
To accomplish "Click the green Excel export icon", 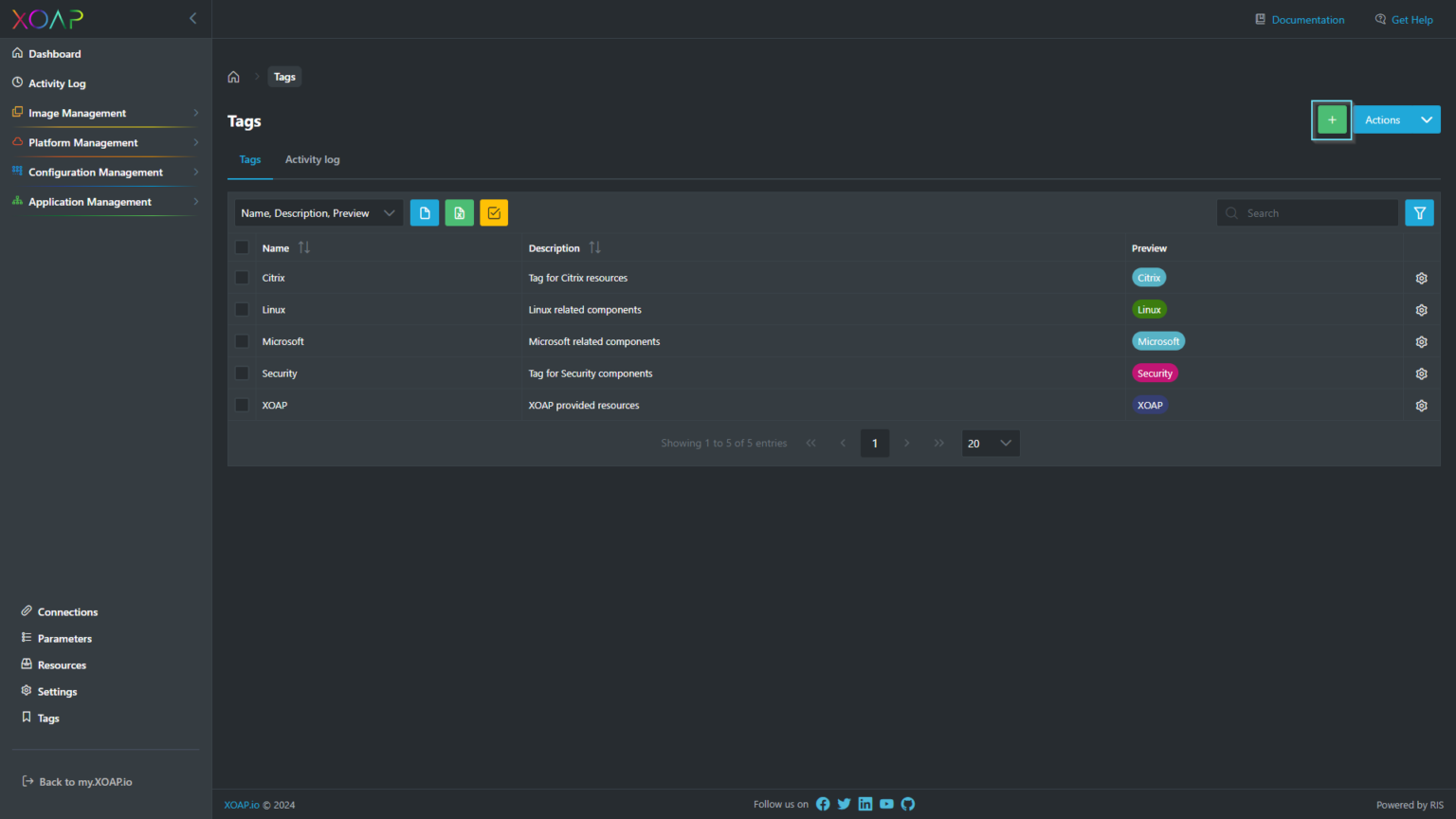I will tap(459, 213).
